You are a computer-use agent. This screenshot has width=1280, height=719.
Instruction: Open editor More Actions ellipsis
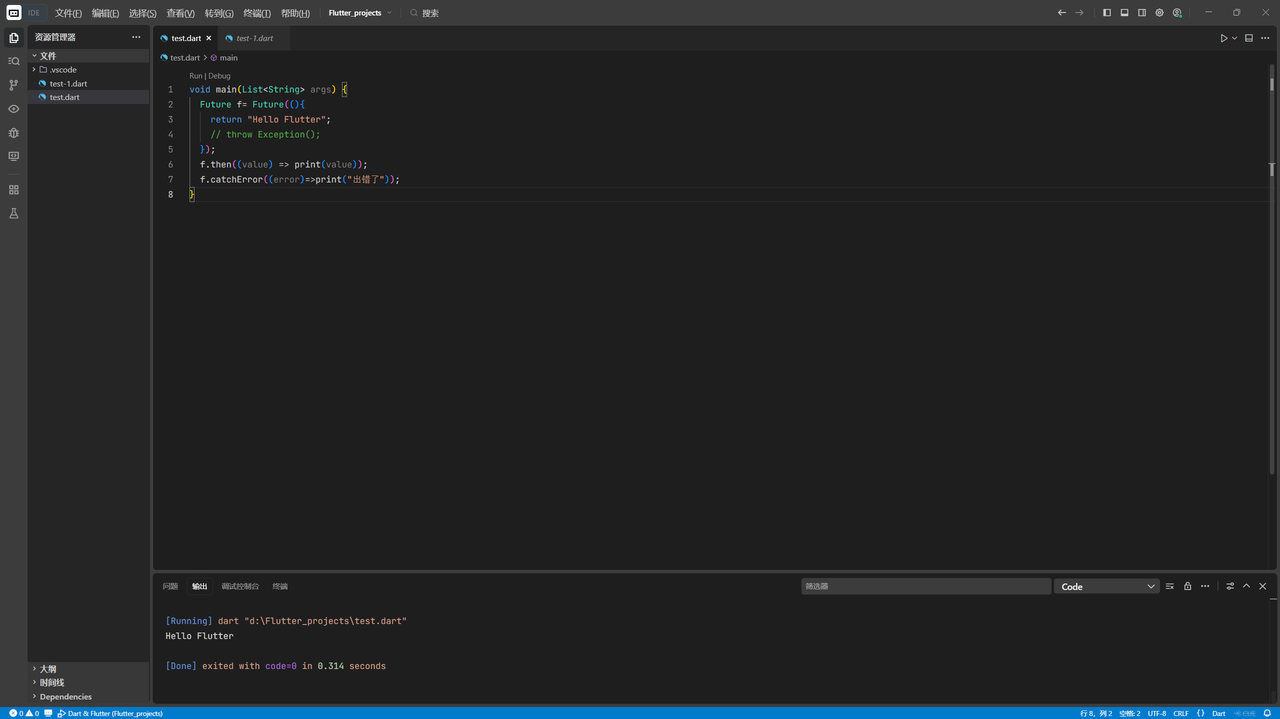(1265, 38)
